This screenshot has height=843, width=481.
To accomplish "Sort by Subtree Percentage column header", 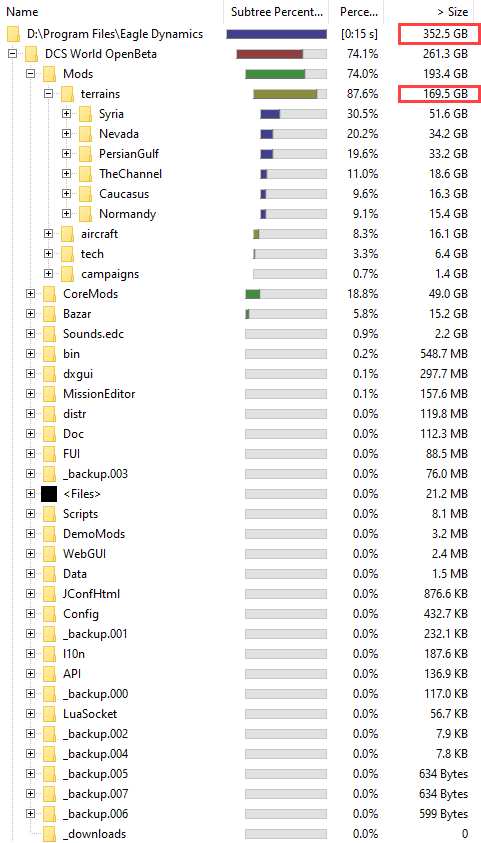I will pyautogui.click(x=277, y=11).
